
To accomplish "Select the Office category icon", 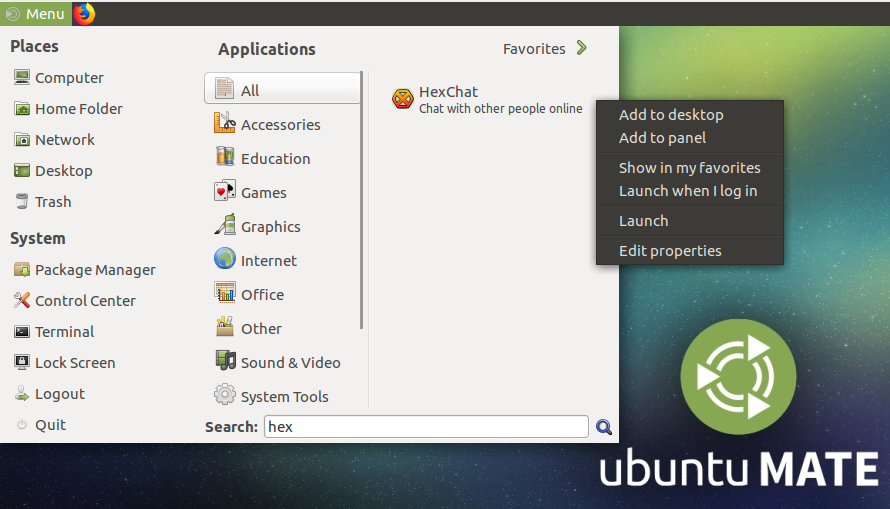I will (225, 293).
